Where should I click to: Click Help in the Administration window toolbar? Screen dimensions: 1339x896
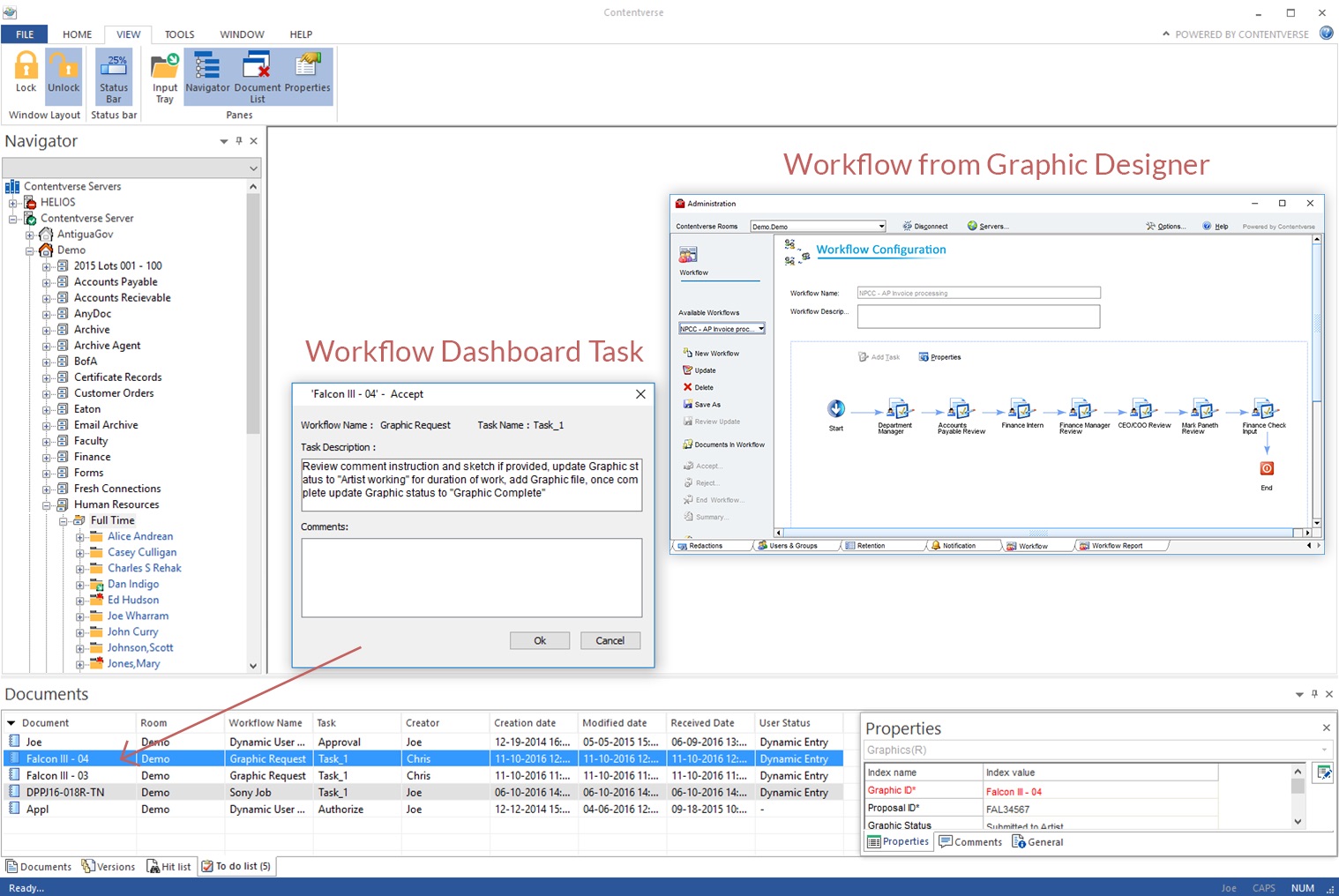[x=1215, y=227]
